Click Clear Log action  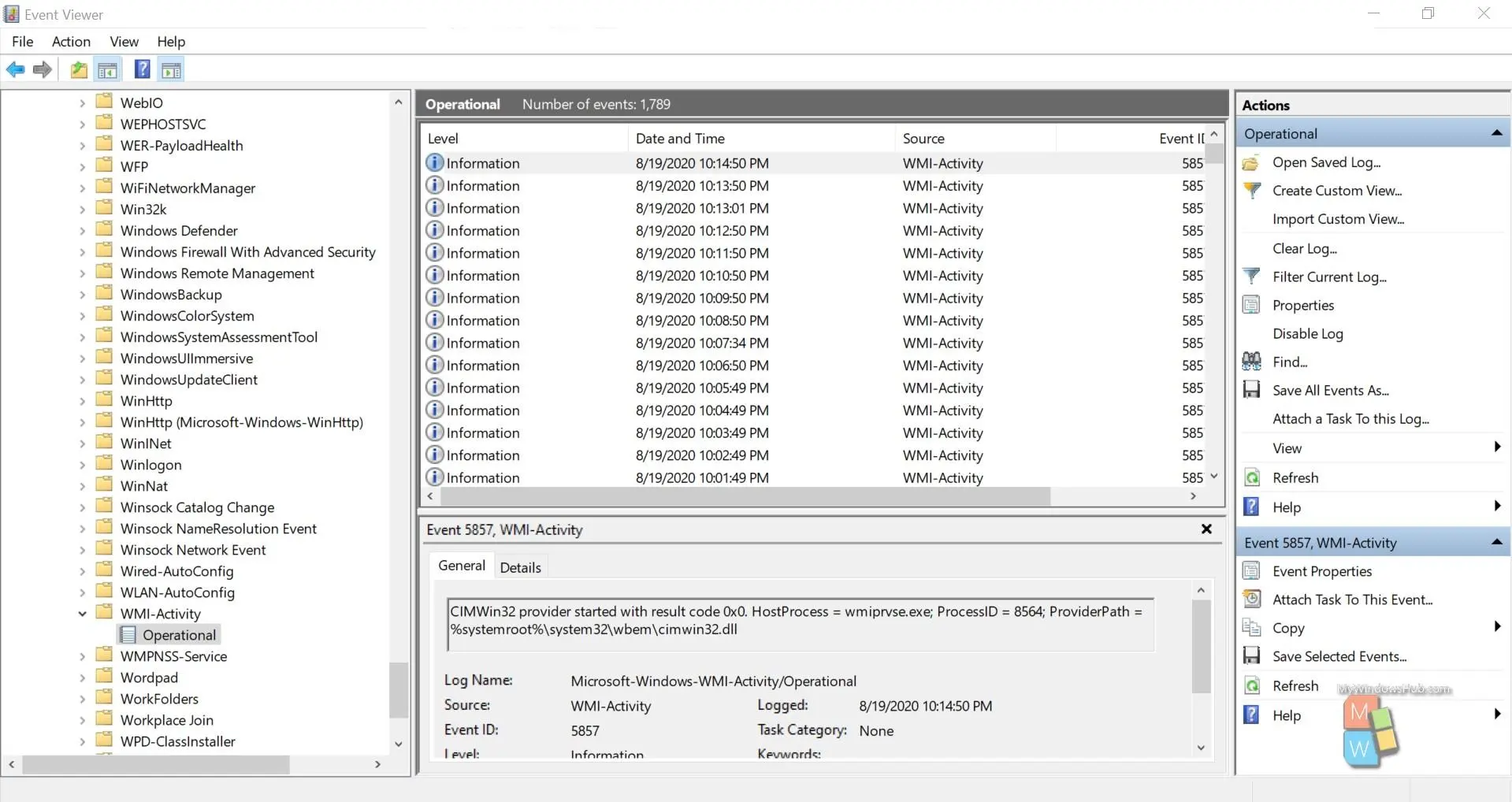[x=1305, y=248]
